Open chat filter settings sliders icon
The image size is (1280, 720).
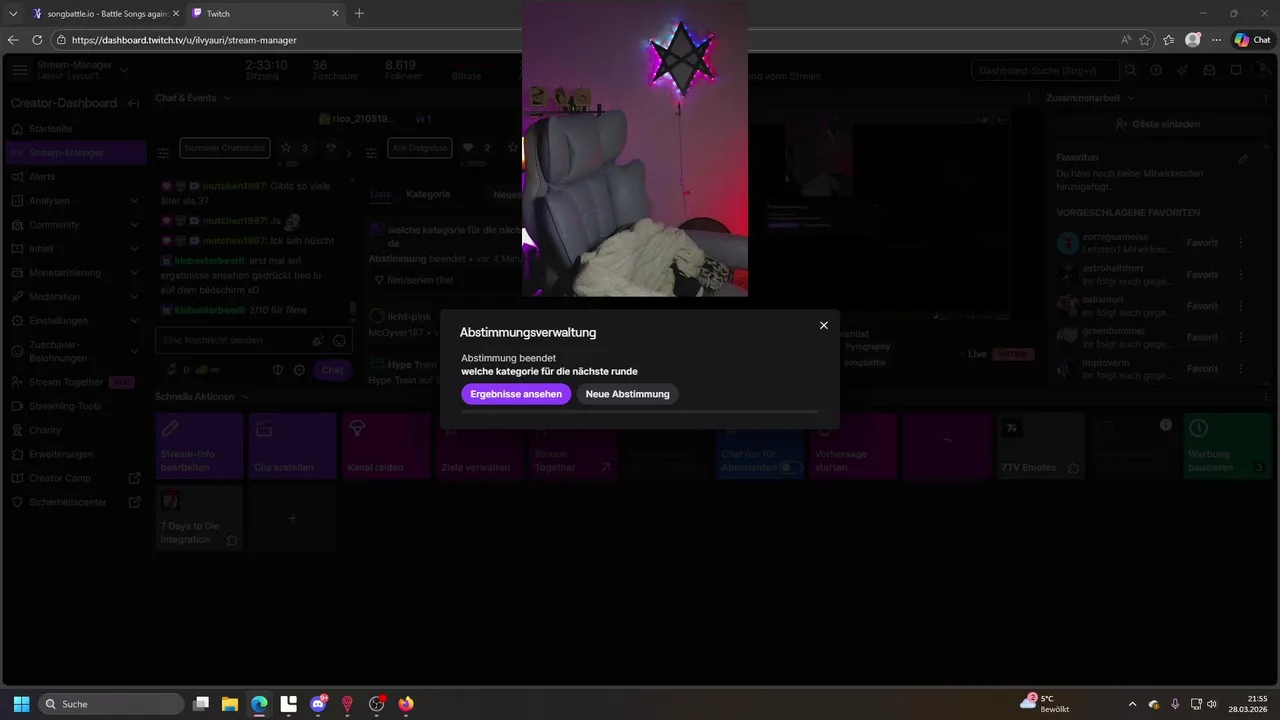163,153
